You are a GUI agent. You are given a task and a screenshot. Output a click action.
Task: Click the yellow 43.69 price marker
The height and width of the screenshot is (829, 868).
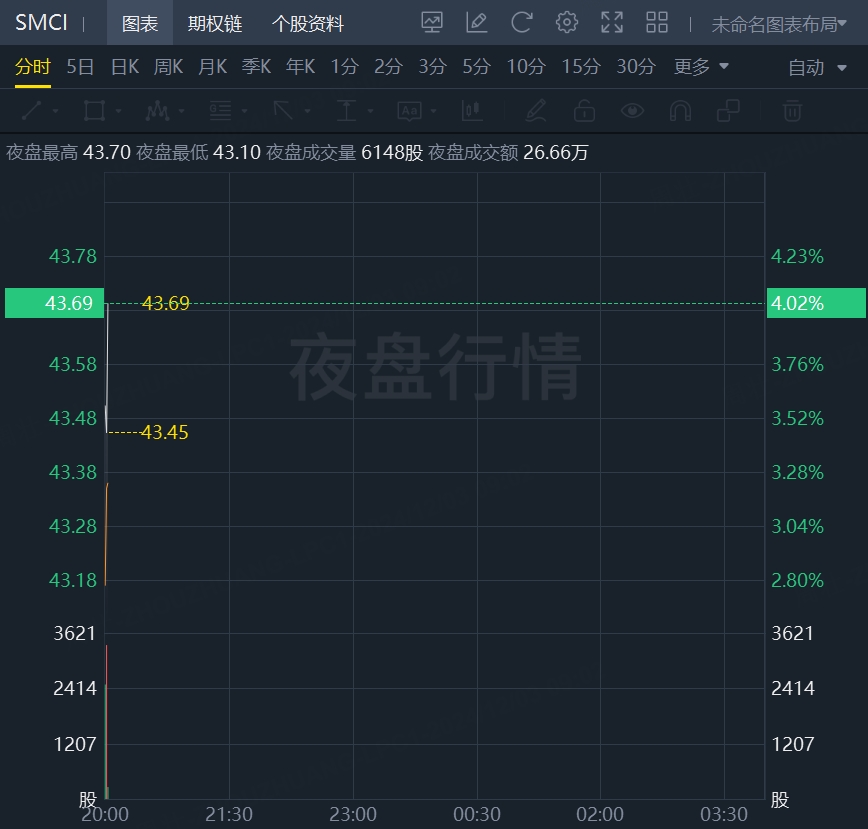tap(166, 303)
